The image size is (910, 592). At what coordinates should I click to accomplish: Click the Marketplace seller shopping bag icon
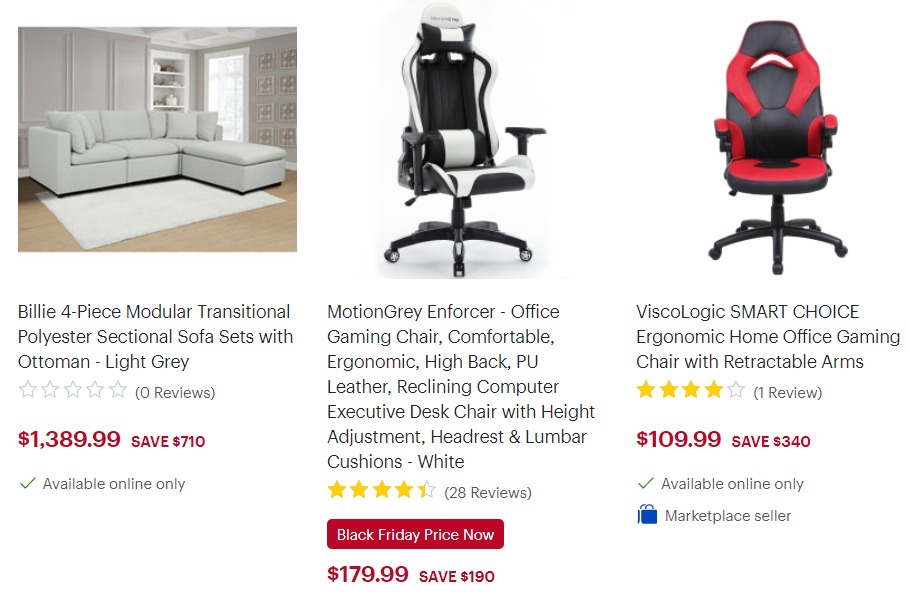click(x=647, y=515)
